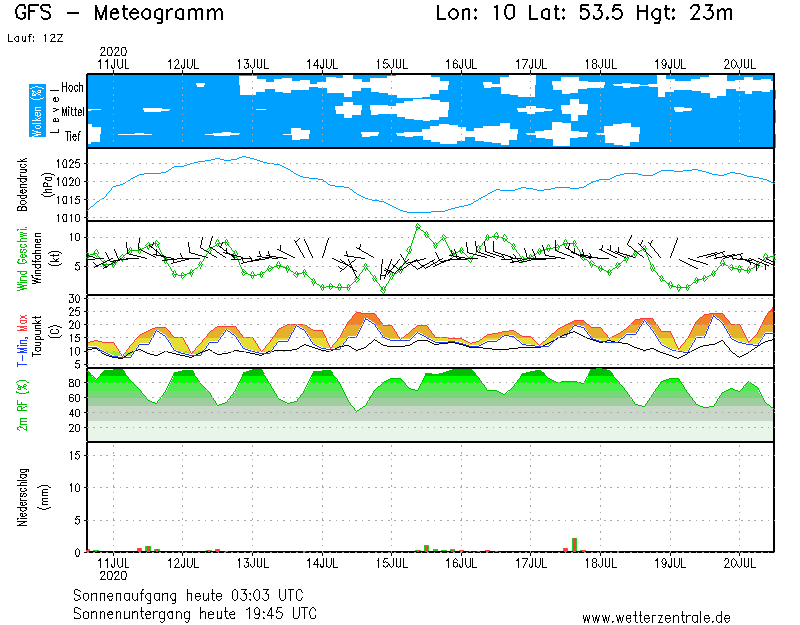
Task: Click the "(C)" temperature unit label
Action: click(x=55, y=331)
